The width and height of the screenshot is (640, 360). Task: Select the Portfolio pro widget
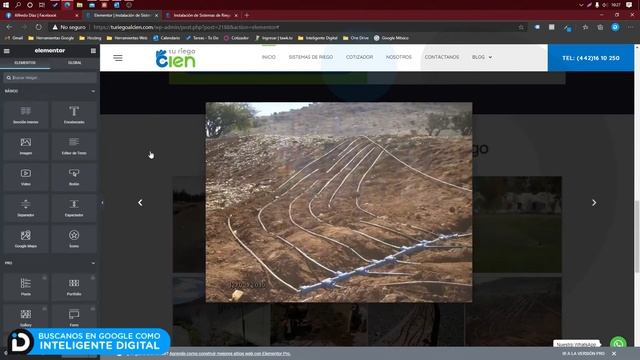tap(74, 287)
